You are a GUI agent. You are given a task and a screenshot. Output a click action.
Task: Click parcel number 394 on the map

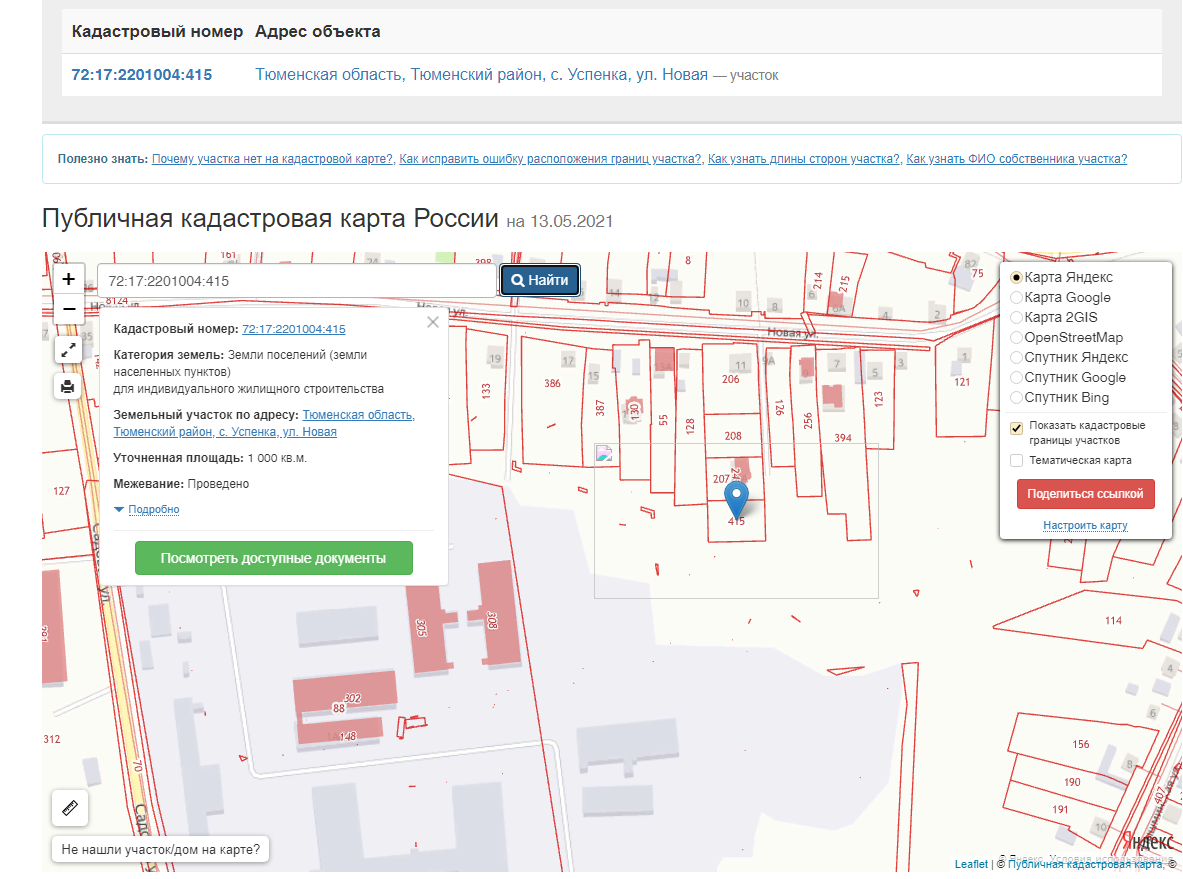[x=843, y=438]
